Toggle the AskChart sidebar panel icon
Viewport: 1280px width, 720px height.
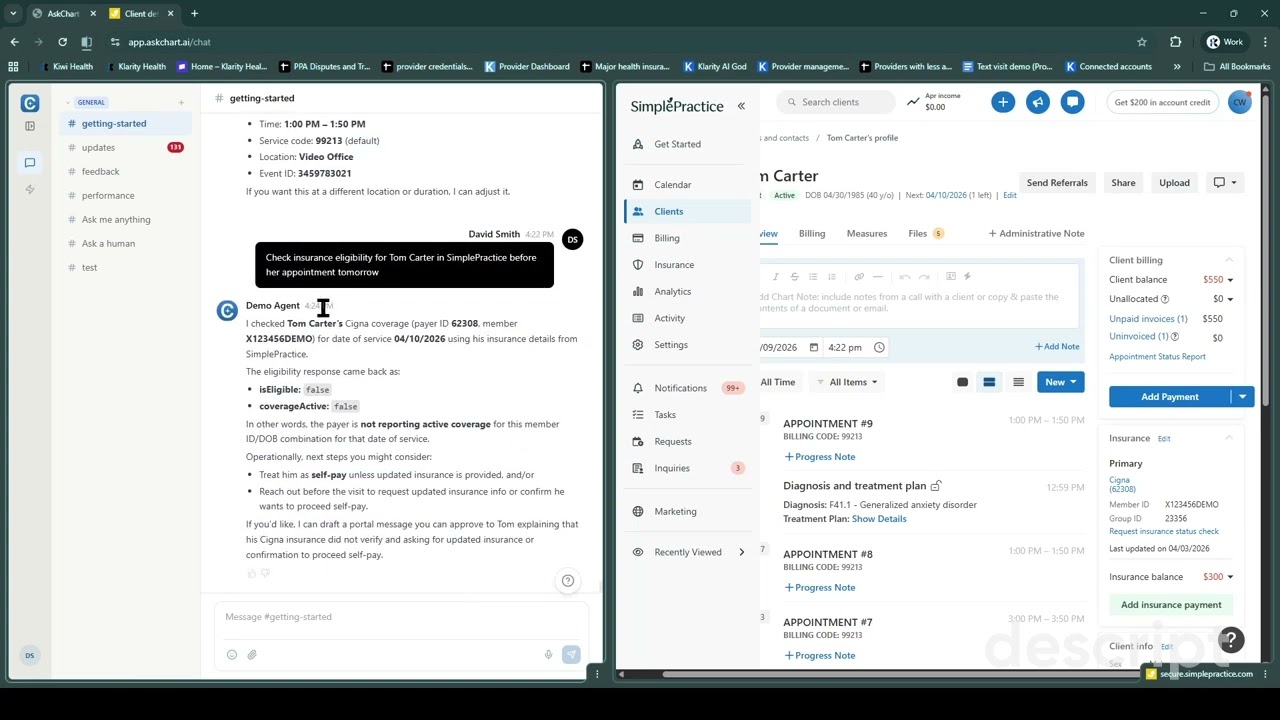[x=30, y=126]
